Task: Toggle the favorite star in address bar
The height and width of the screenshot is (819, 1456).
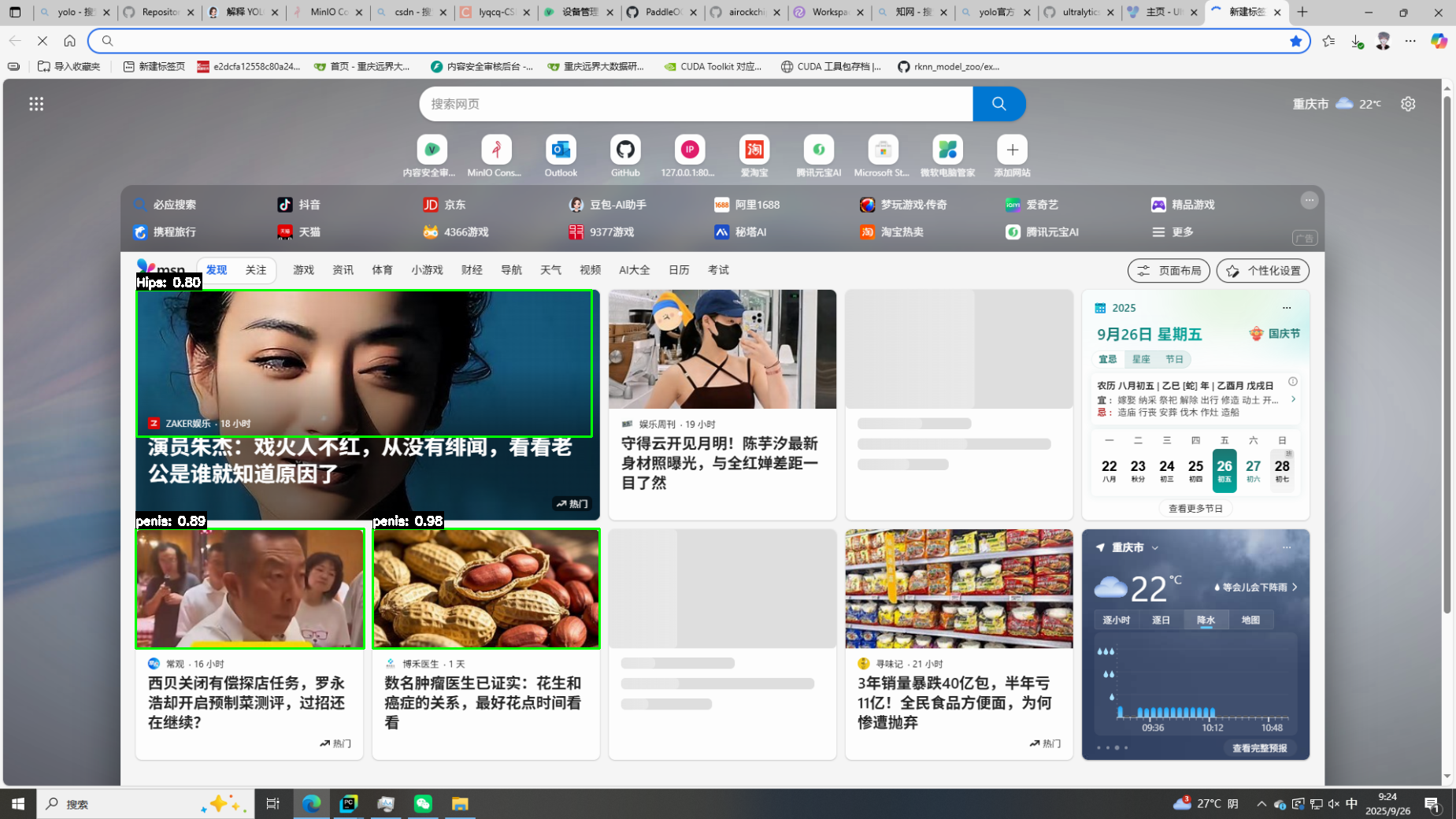Action: (x=1295, y=41)
